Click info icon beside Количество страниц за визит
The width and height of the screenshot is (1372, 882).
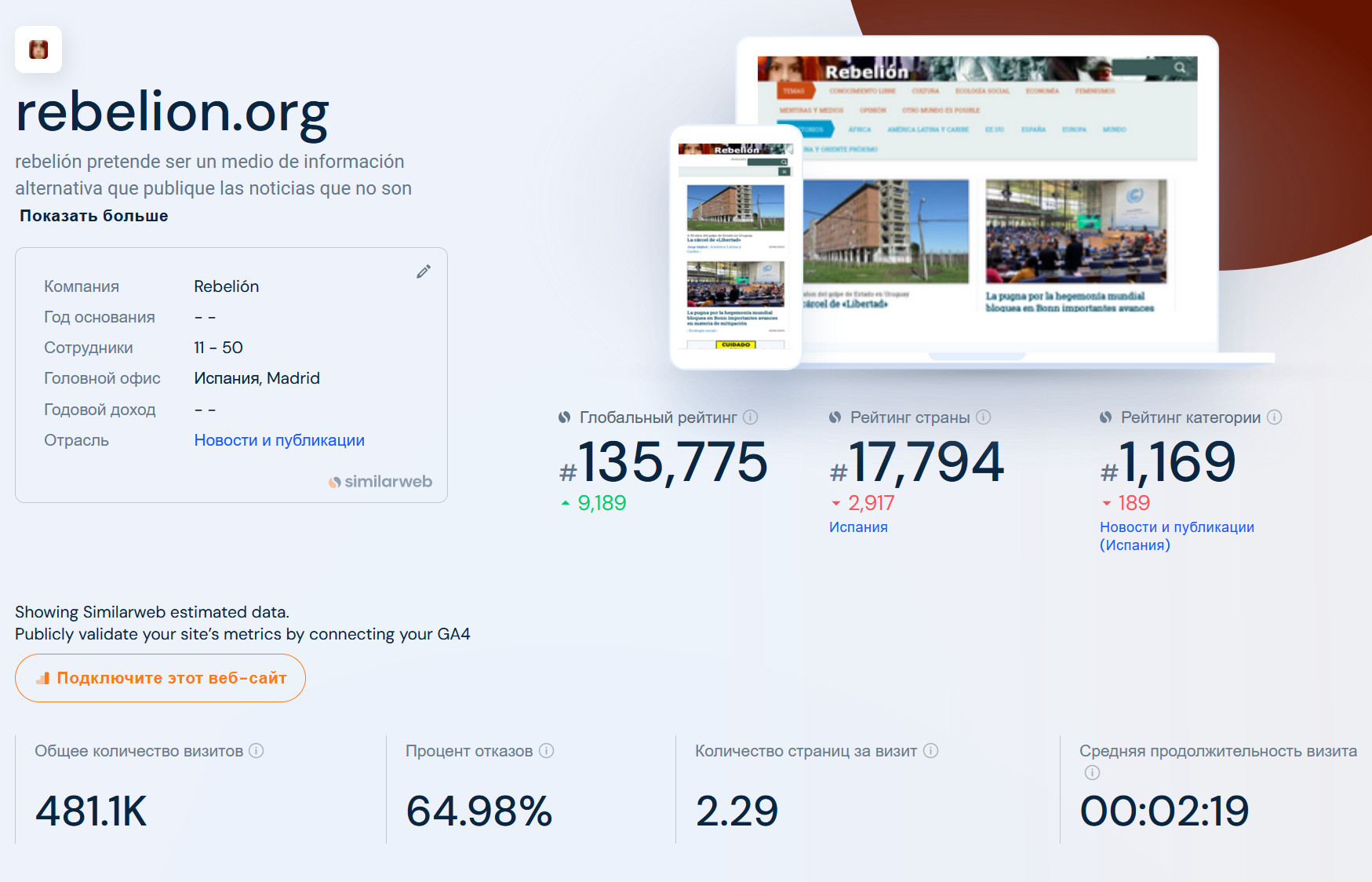[x=931, y=751]
